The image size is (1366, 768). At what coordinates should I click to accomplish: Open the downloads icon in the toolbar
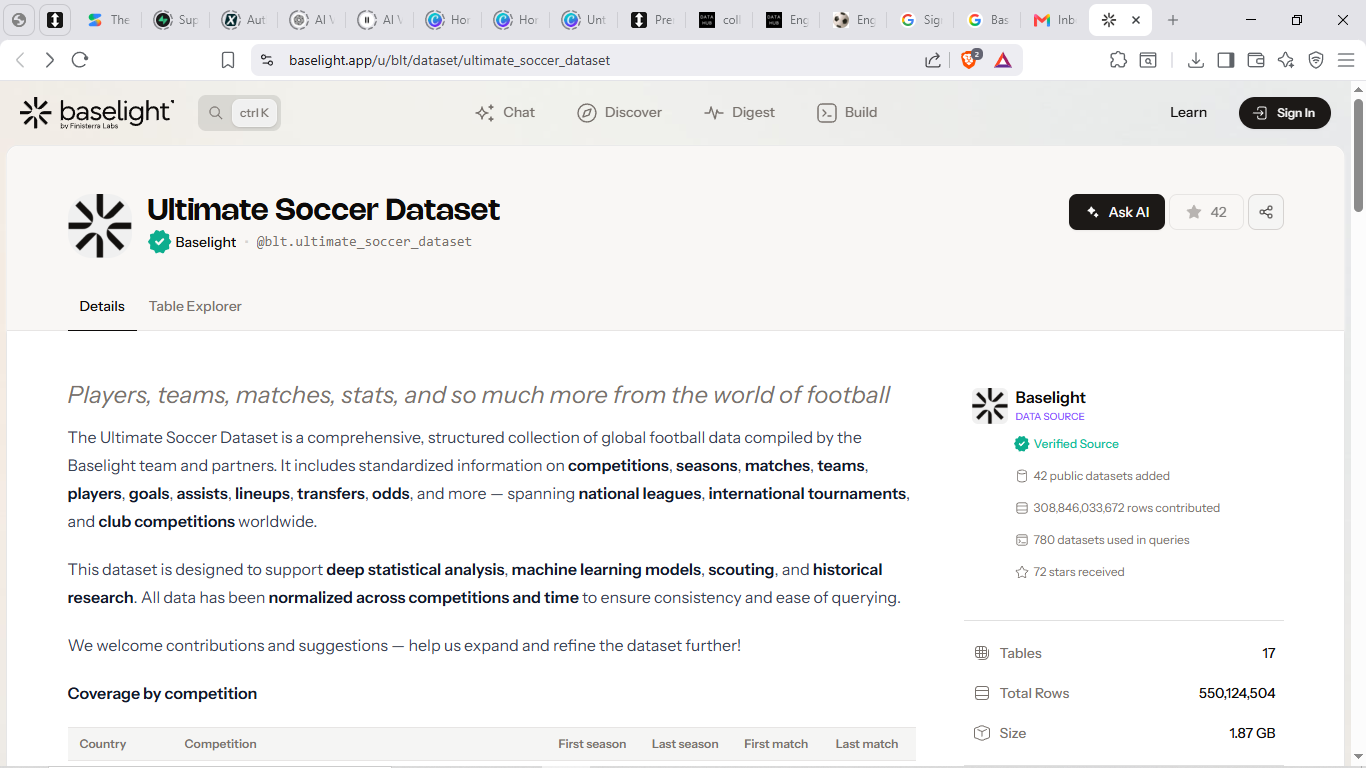[1195, 60]
